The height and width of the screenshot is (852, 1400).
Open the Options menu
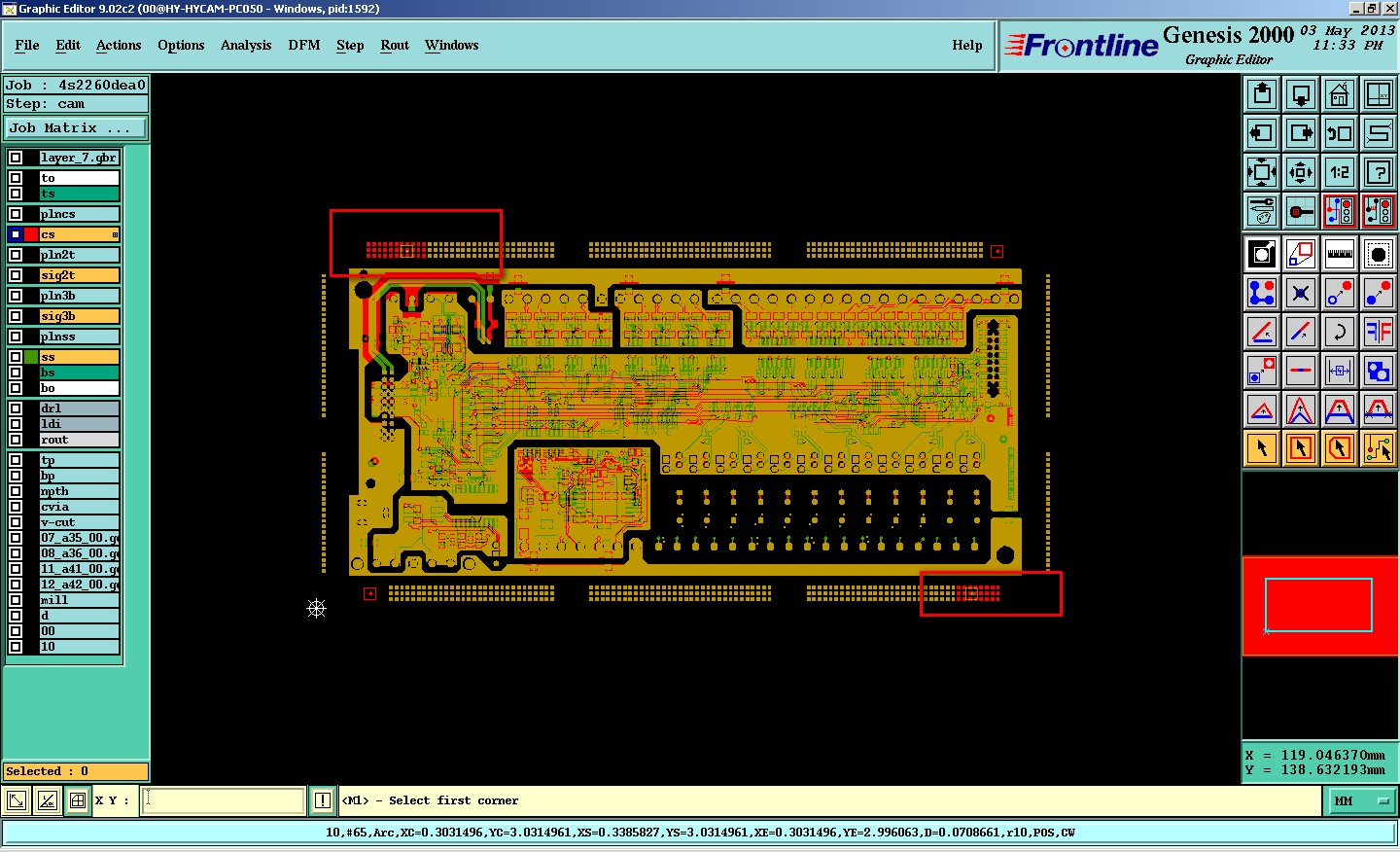point(181,45)
